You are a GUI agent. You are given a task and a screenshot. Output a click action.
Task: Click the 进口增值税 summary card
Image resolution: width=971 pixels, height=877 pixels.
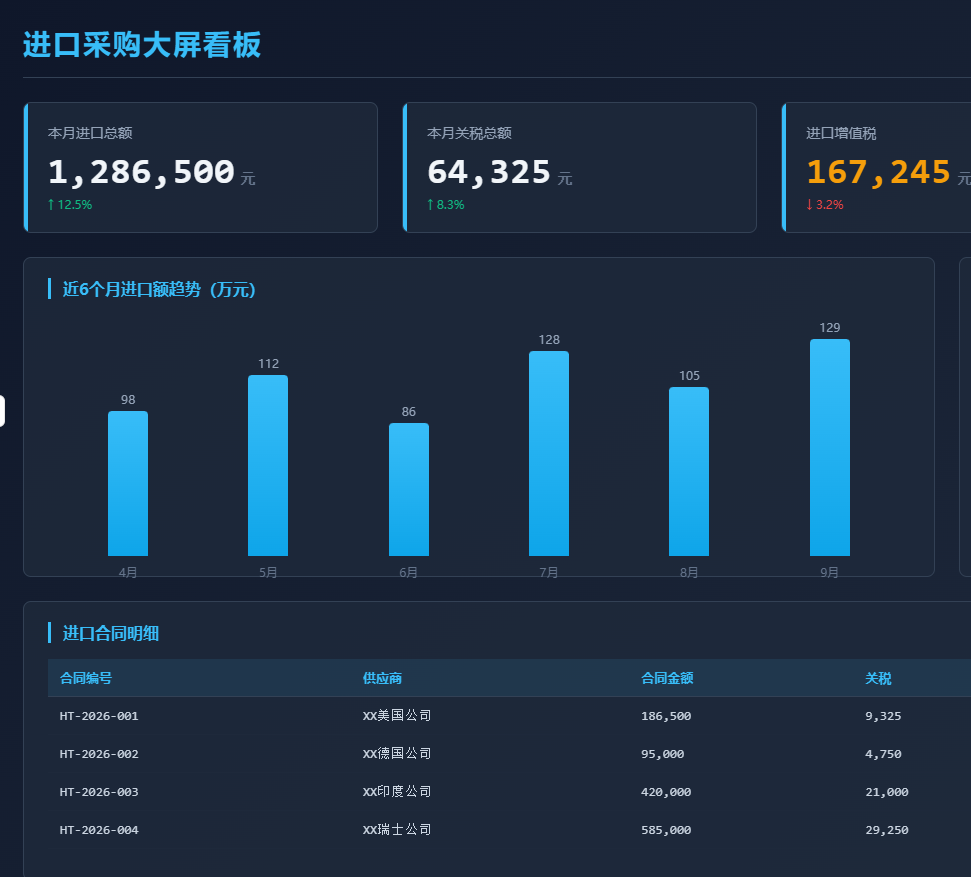click(x=876, y=167)
